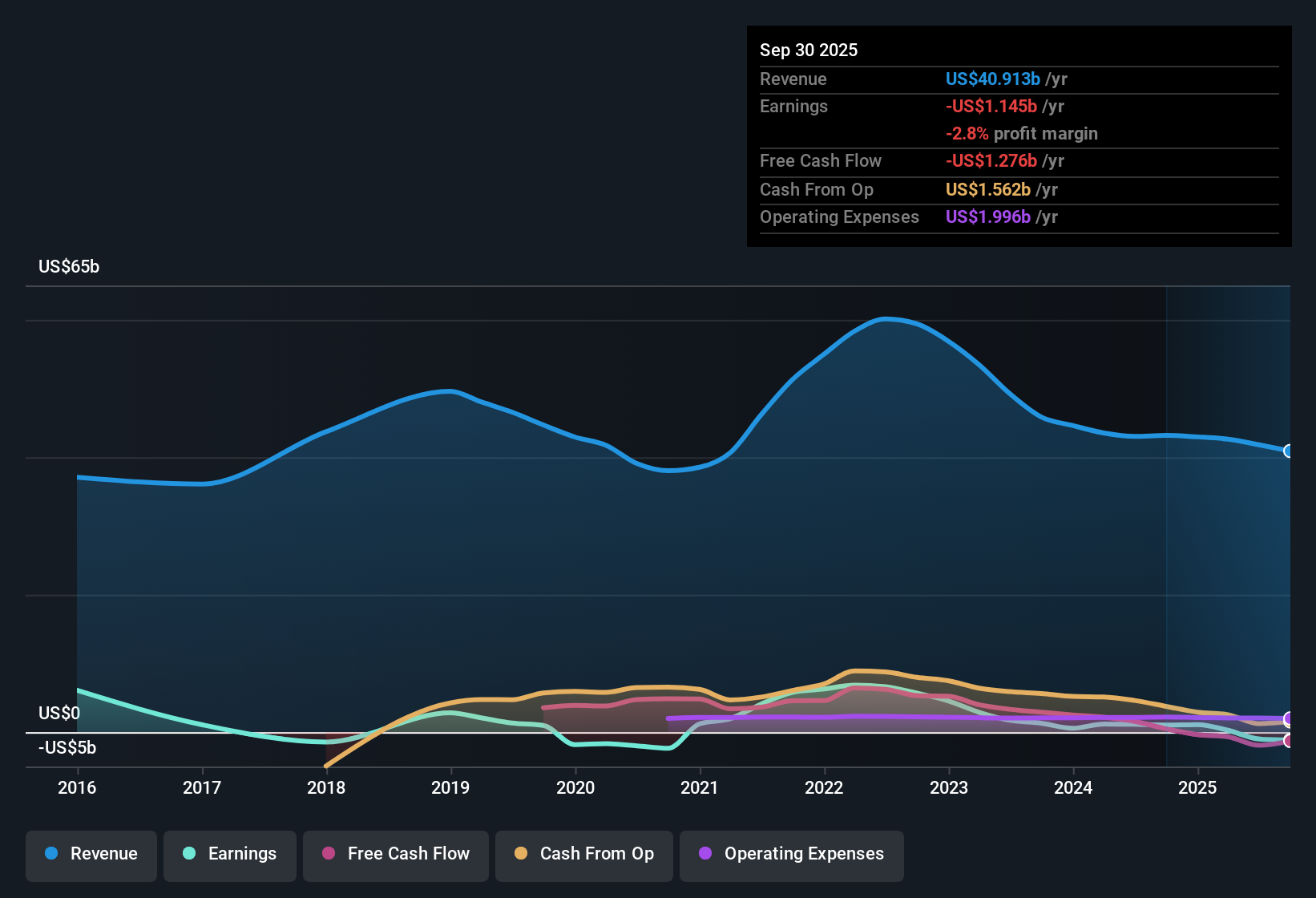Click the Revenue endpoint marker on chart

(1288, 451)
